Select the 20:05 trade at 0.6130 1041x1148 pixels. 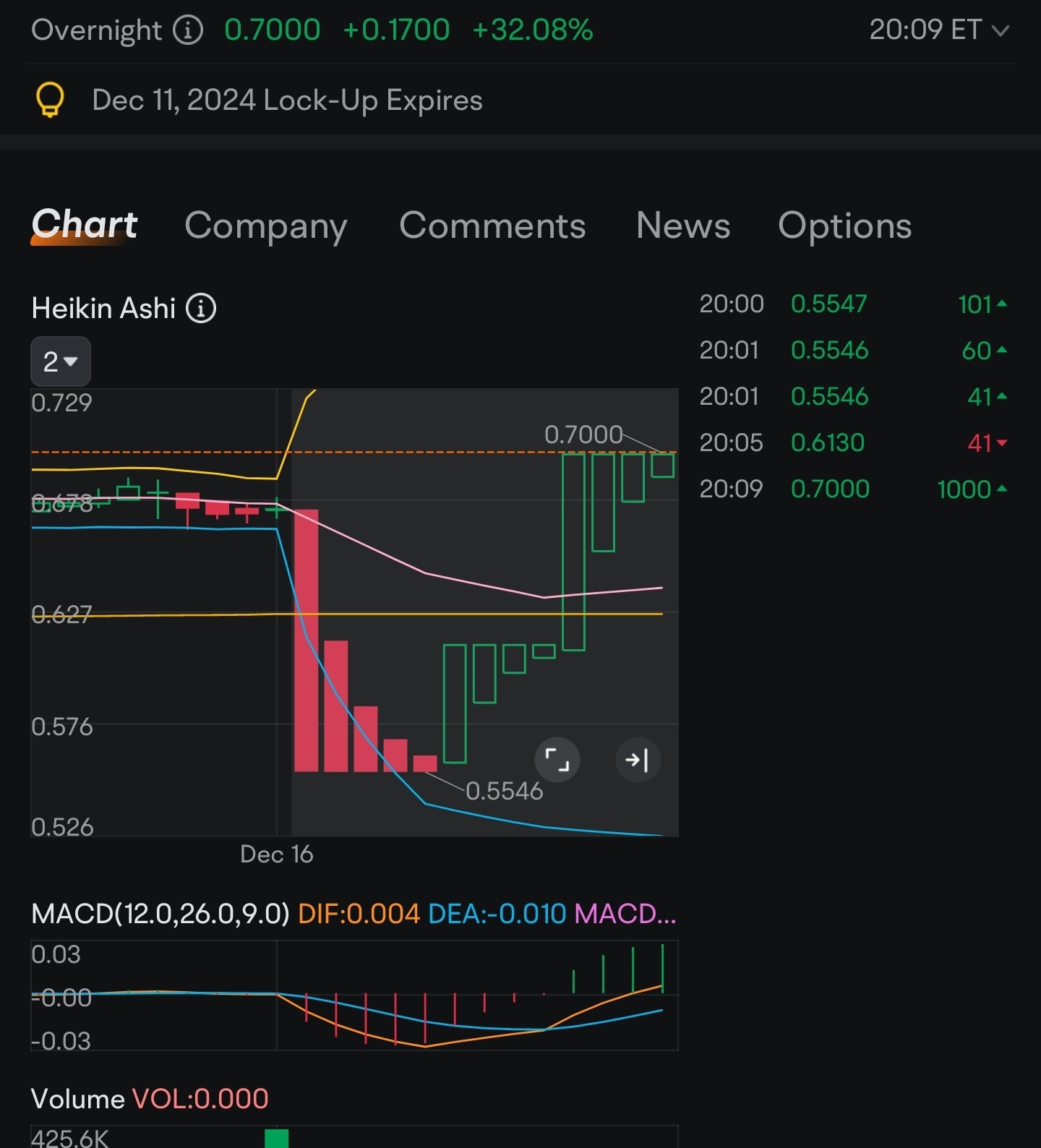(853, 442)
